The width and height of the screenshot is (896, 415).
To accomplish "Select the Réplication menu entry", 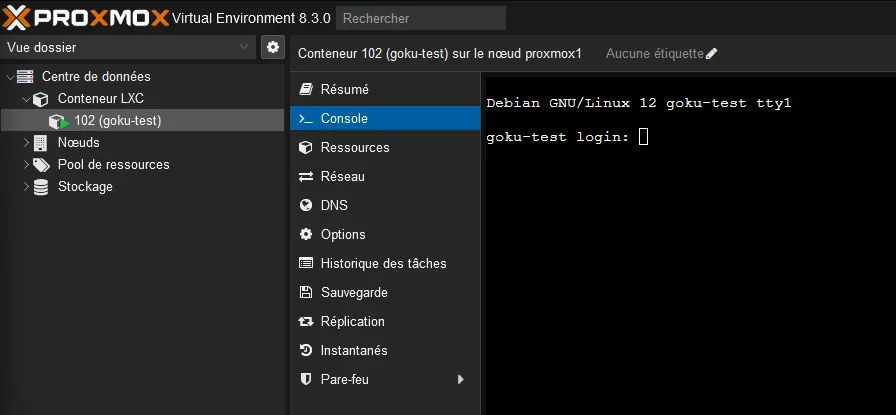I will (x=352, y=321).
